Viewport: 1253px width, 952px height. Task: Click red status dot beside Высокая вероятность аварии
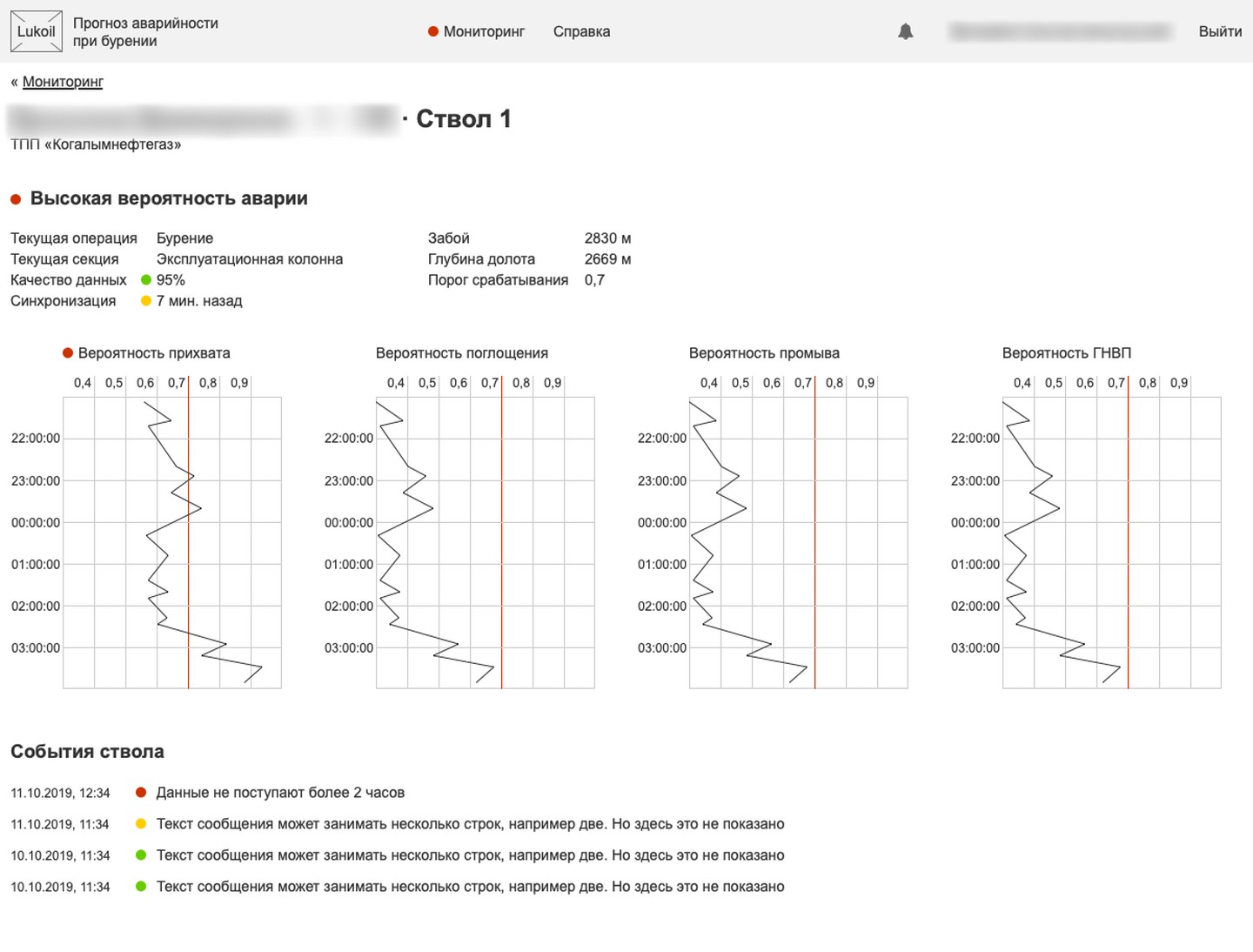(x=16, y=199)
